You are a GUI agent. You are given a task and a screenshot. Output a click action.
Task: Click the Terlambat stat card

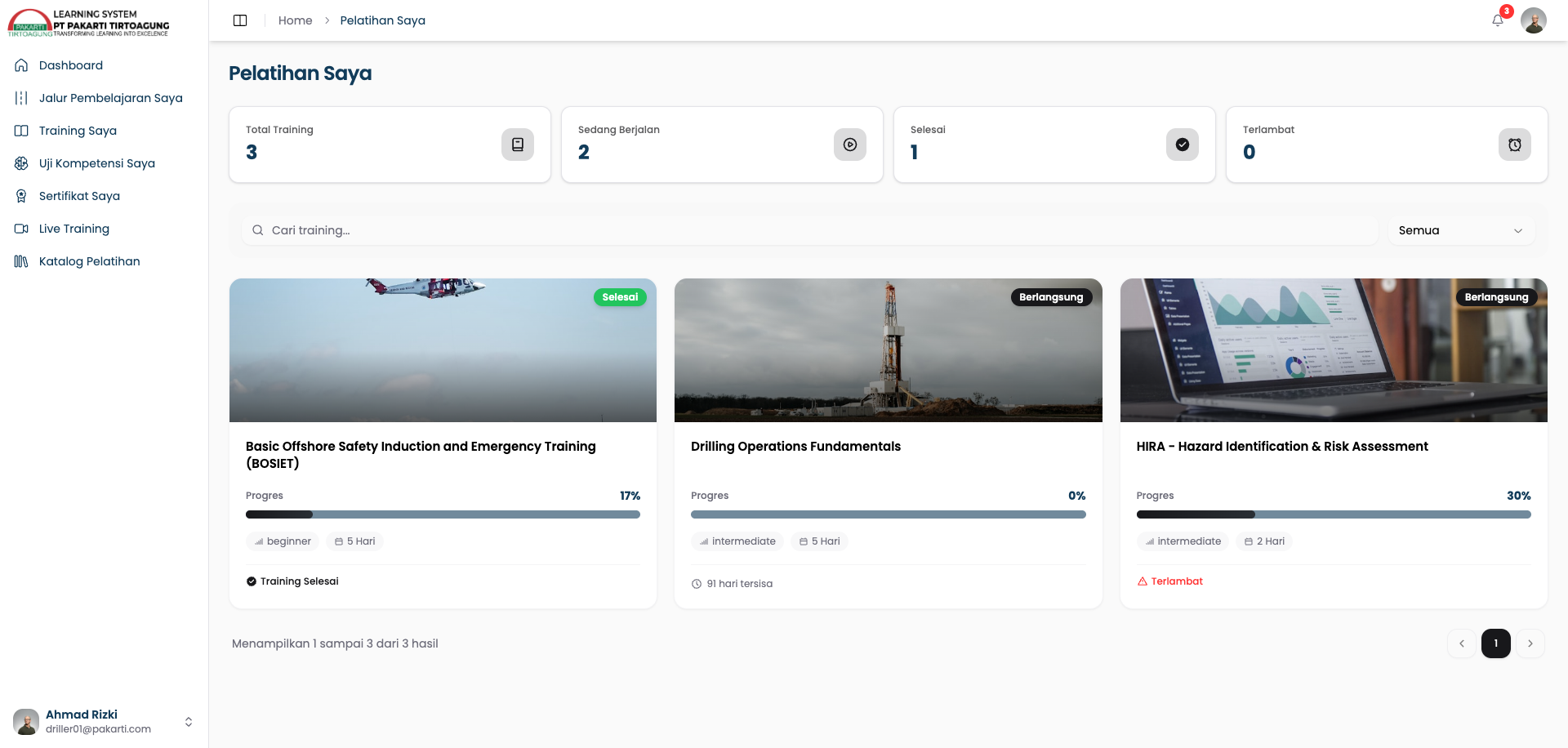coord(1387,145)
